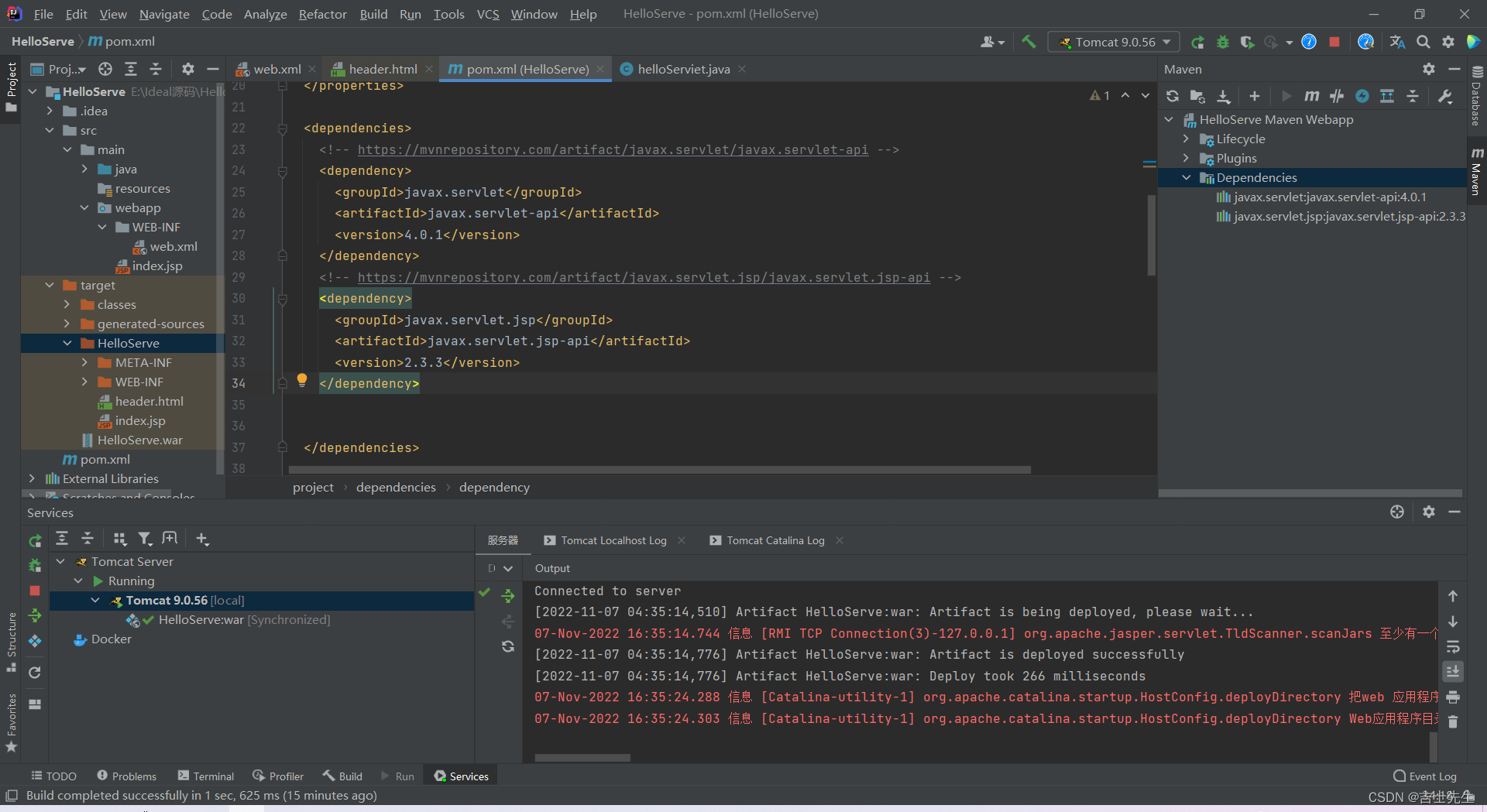Open Project panel options gear
This screenshot has width=1487, height=812.
click(x=188, y=69)
